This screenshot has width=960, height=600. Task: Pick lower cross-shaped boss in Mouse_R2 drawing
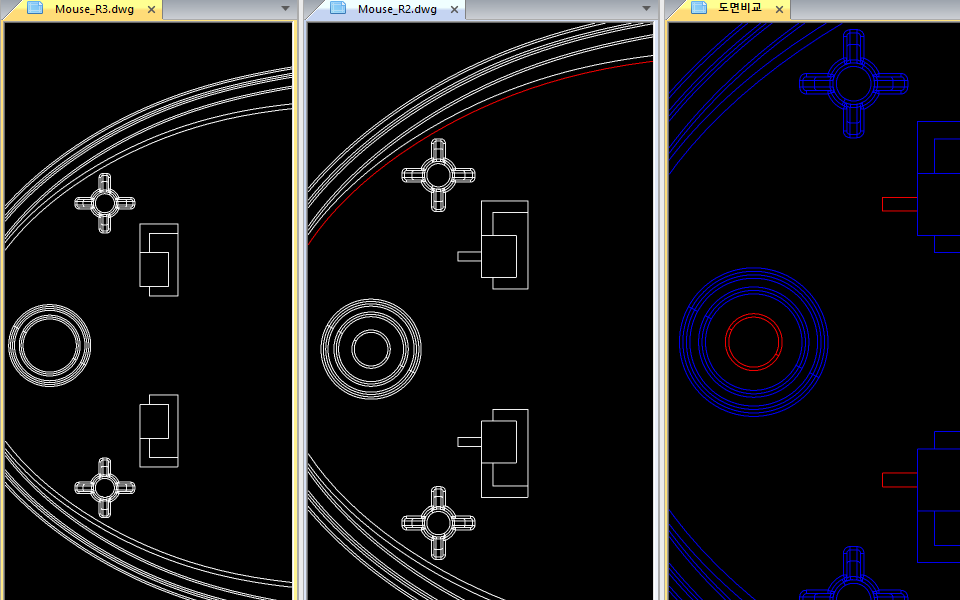(438, 523)
